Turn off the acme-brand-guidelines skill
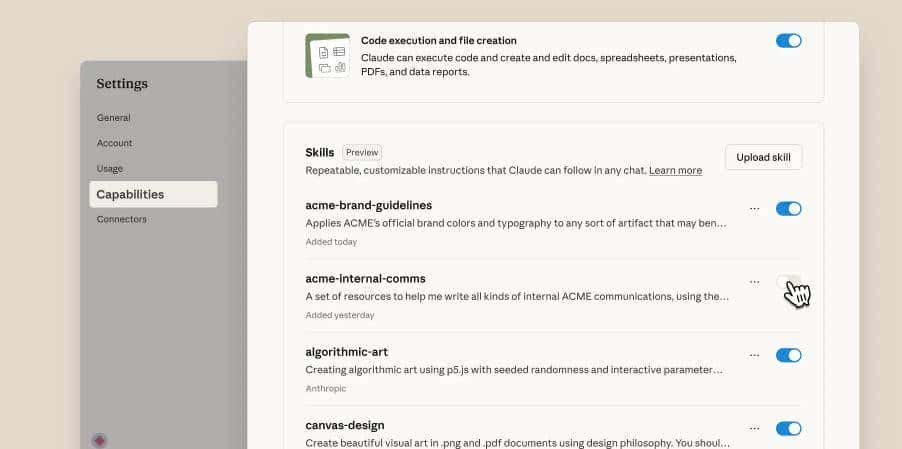The height and width of the screenshot is (449, 902). (788, 209)
